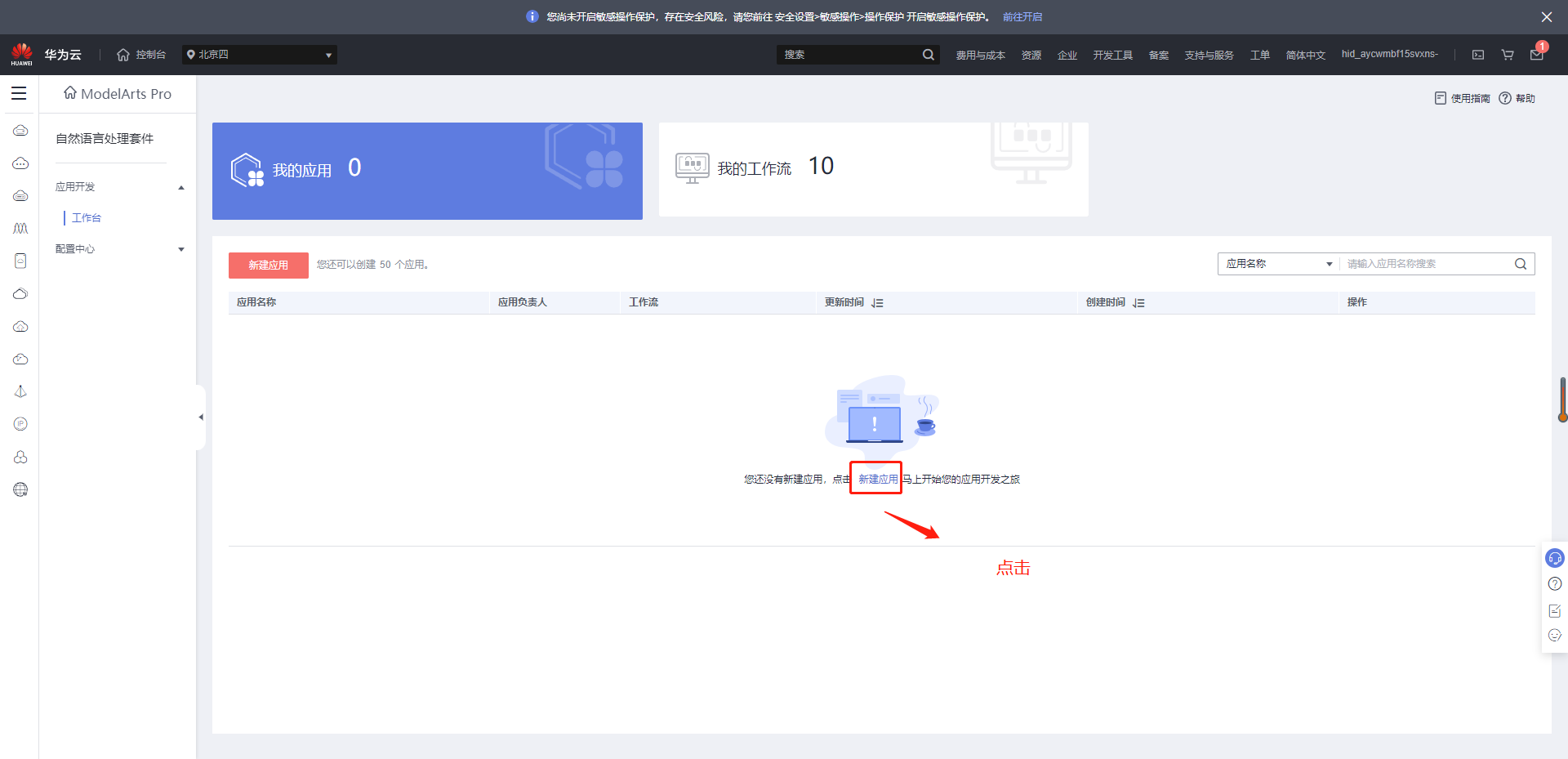Click the red 新建应用 button
Image resolution: width=1568 pixels, height=759 pixels.
269,265
